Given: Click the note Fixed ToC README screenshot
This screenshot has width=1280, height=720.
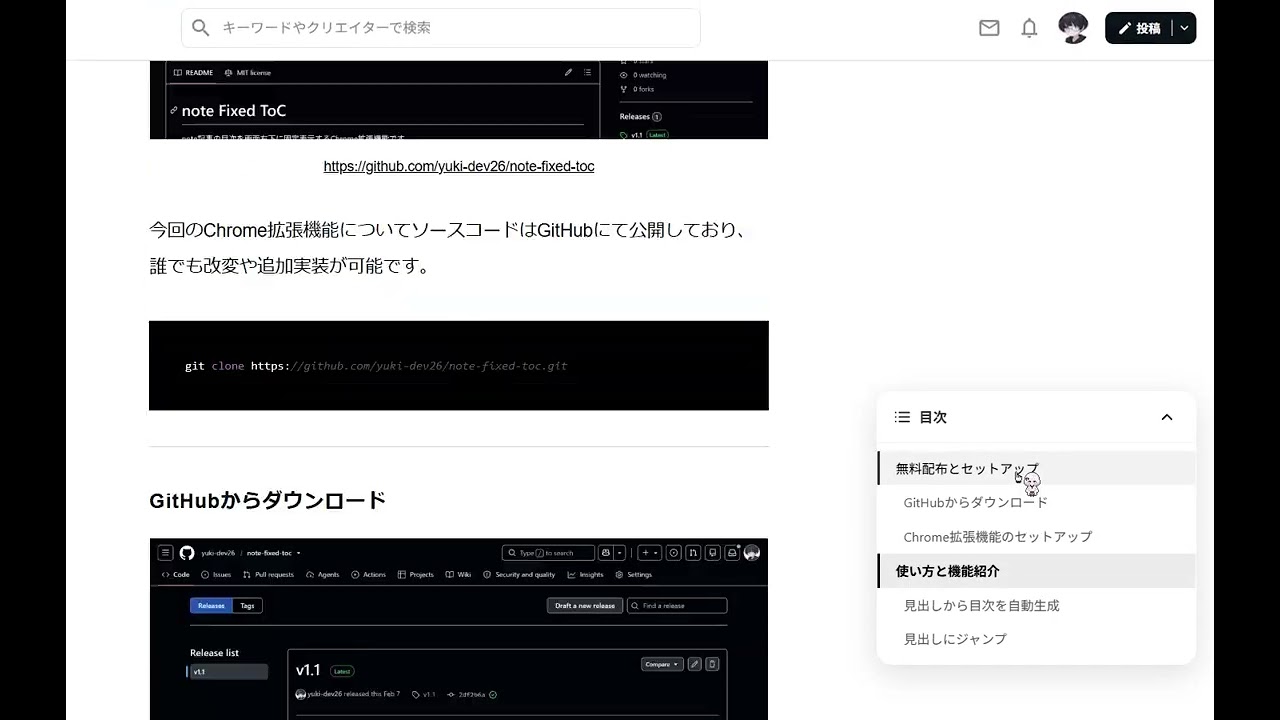Looking at the screenshot, I should pos(459,100).
